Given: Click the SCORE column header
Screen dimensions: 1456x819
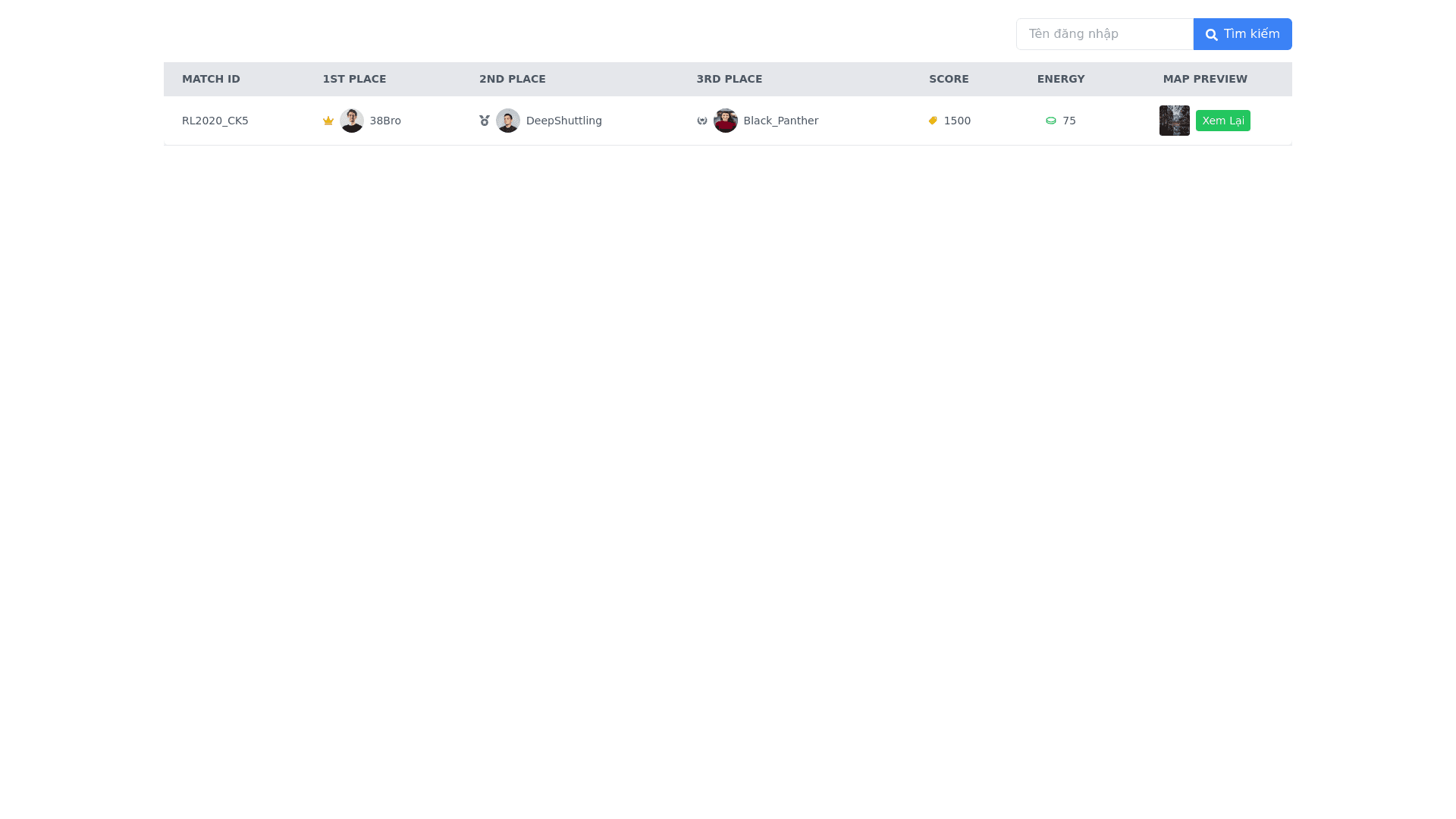Looking at the screenshot, I should pyautogui.click(x=949, y=79).
